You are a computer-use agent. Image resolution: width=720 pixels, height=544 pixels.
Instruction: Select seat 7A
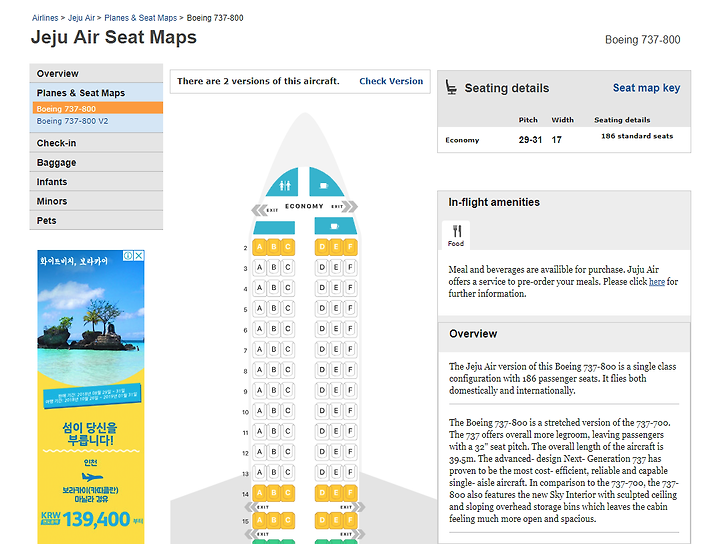(259, 349)
